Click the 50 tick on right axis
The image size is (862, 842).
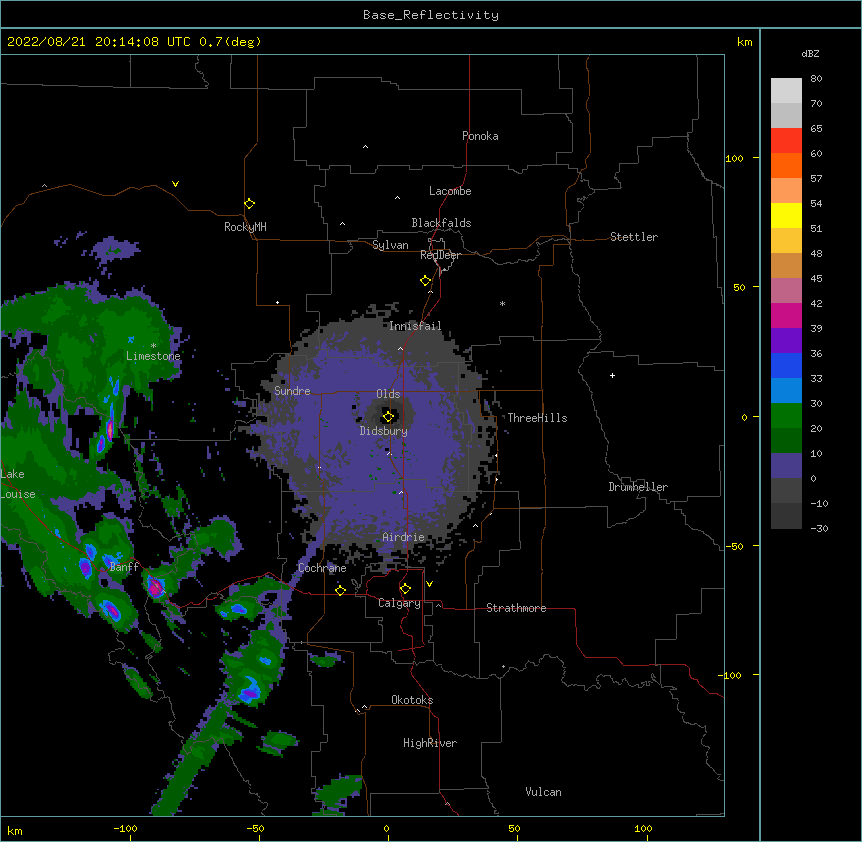(739, 287)
